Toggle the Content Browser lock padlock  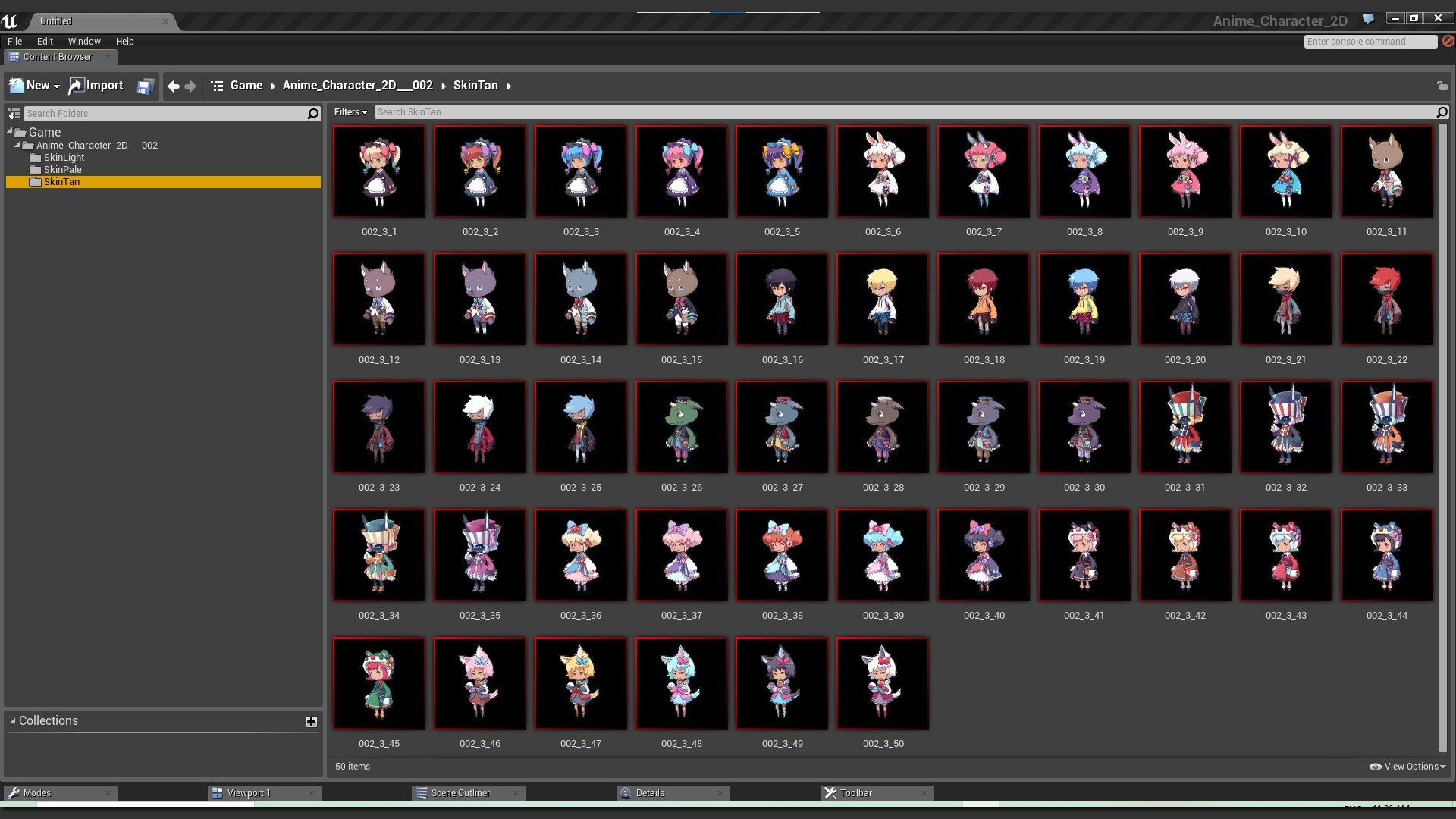1442,86
